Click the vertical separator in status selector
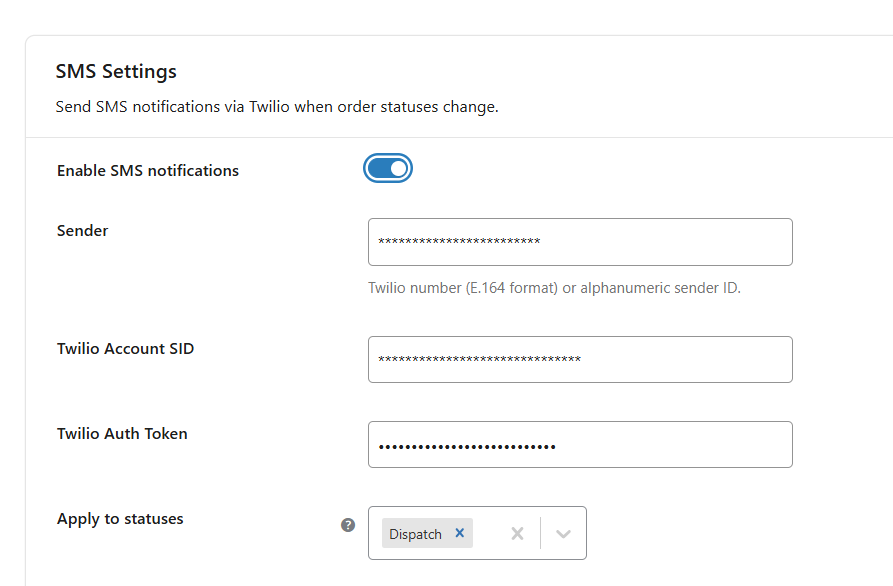Screen dimensions: 893x586 coord(540,533)
